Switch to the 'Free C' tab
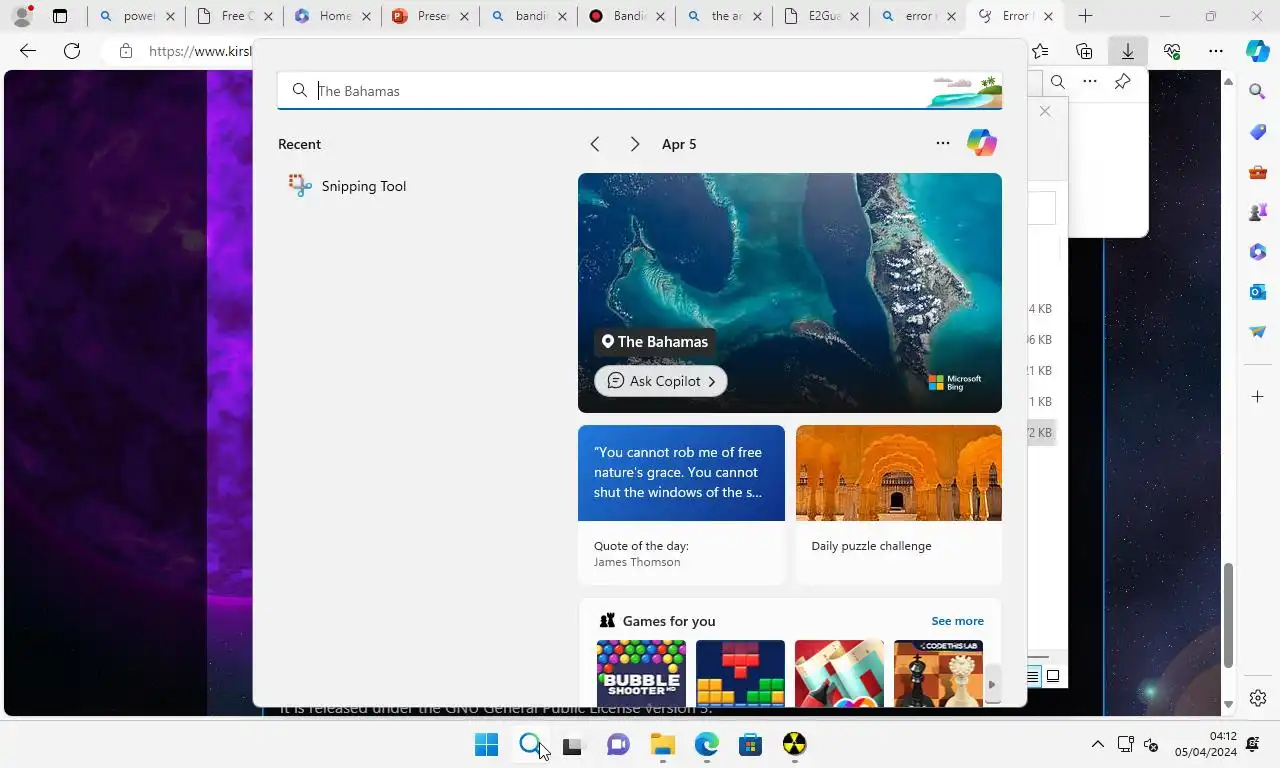Image resolution: width=1280 pixels, height=768 pixels. [x=234, y=16]
